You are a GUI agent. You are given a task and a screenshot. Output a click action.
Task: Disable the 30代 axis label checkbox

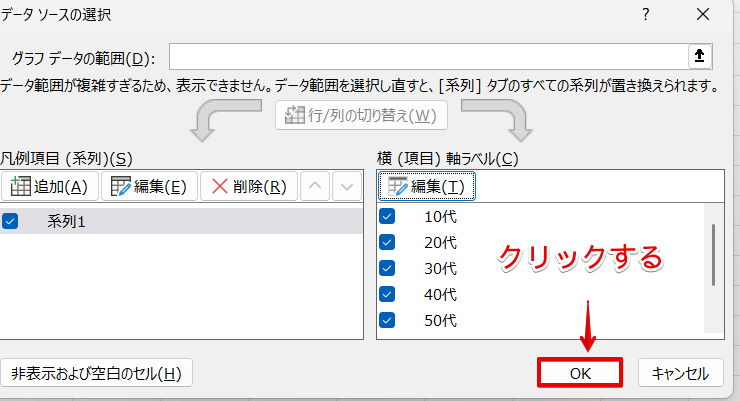click(x=388, y=268)
